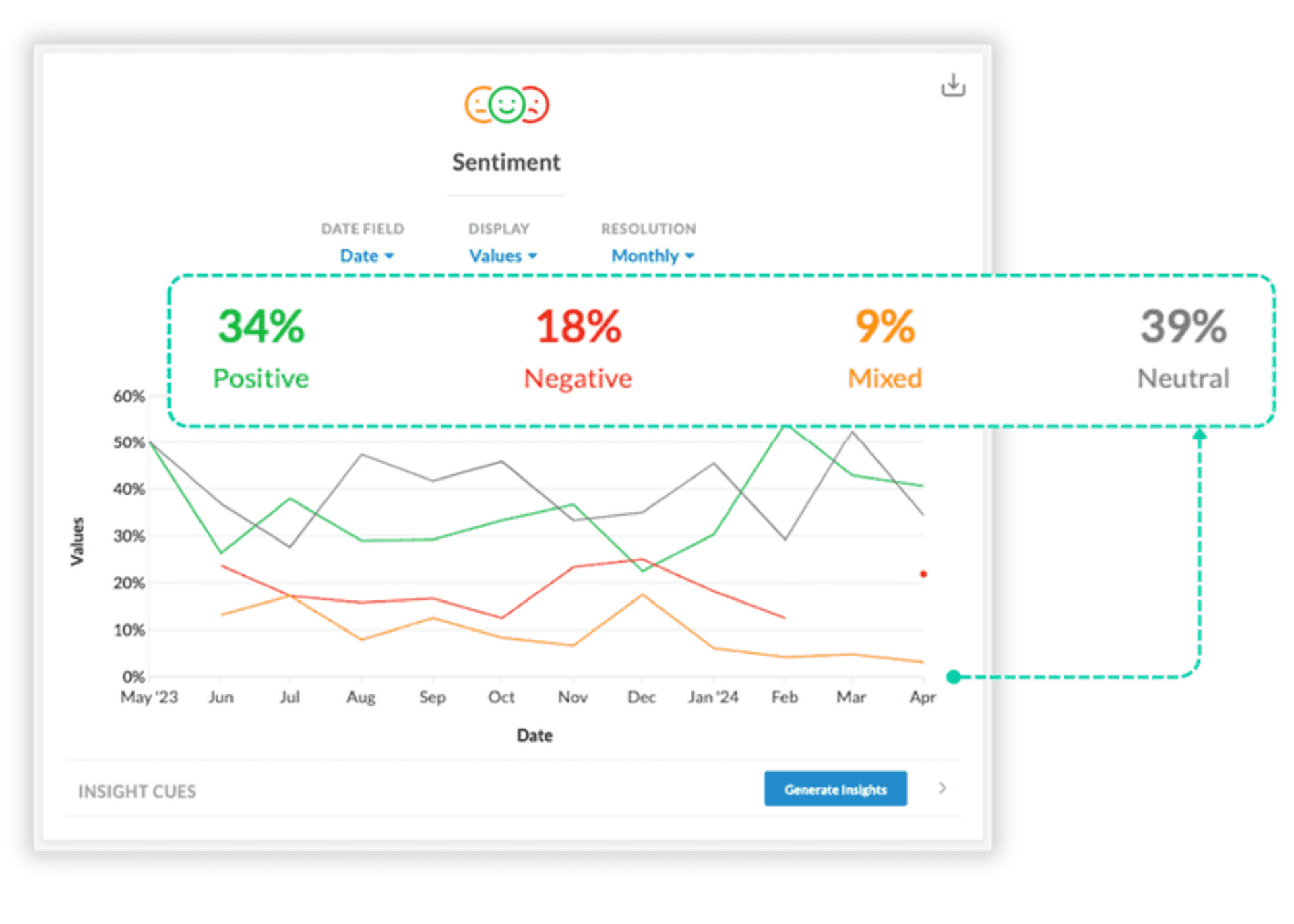Screen dimensions: 1294x924
Task: Expand Insight Cues via the right chevron
Action: (x=943, y=788)
